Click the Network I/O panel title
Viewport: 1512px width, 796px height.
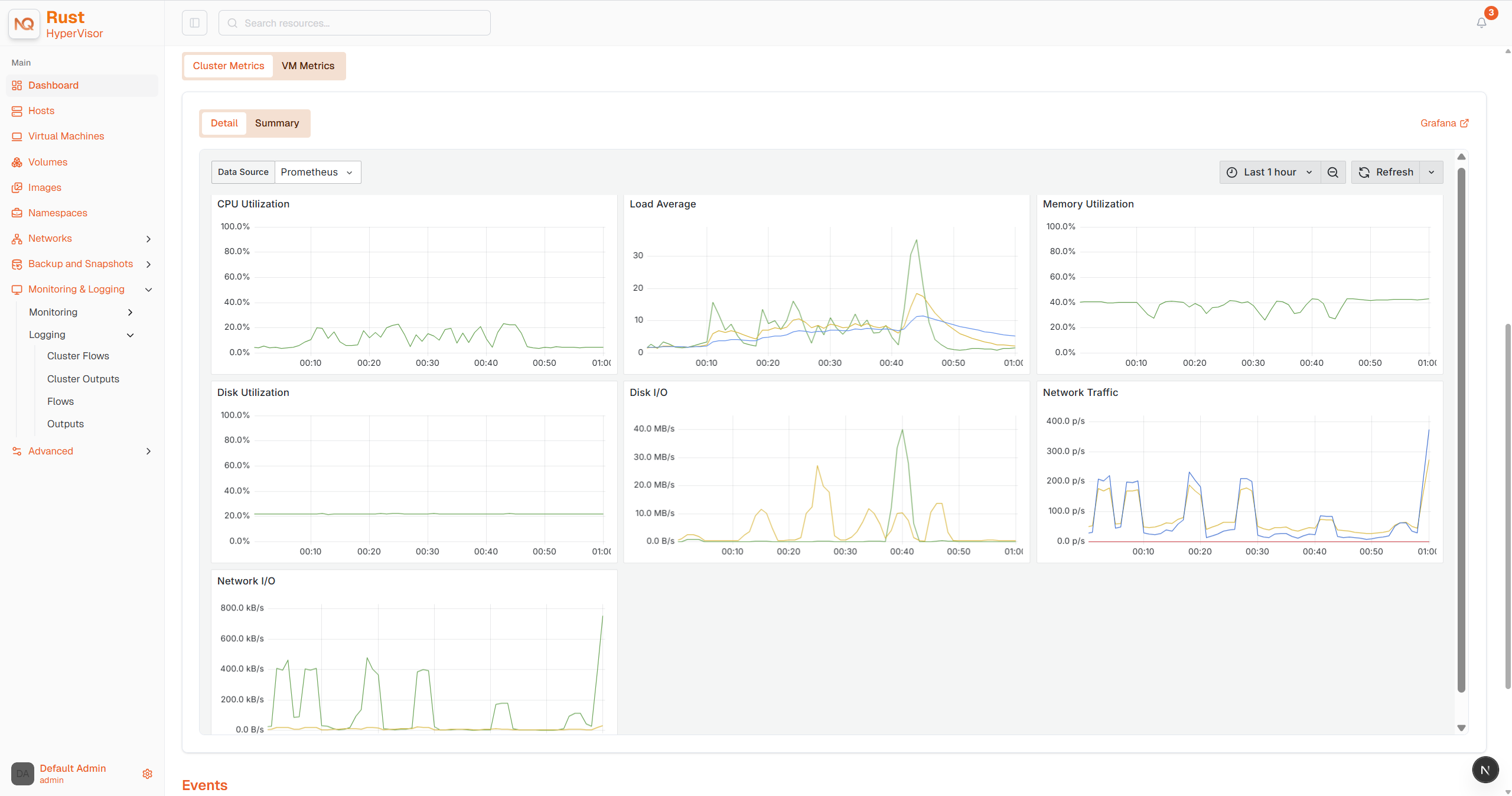click(246, 581)
